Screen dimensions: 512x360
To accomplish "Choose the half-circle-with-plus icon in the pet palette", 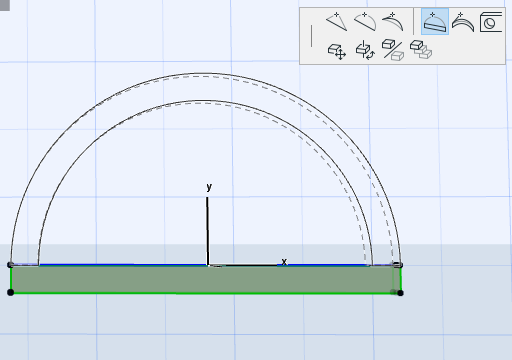I will coord(365,22).
